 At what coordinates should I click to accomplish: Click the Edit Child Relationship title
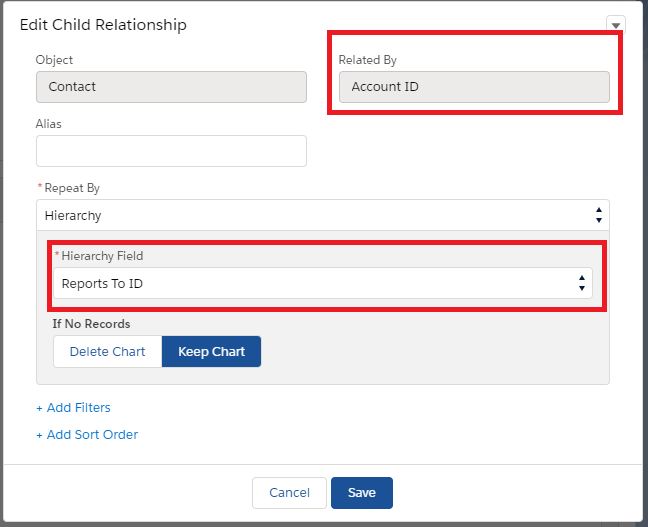click(x=103, y=25)
